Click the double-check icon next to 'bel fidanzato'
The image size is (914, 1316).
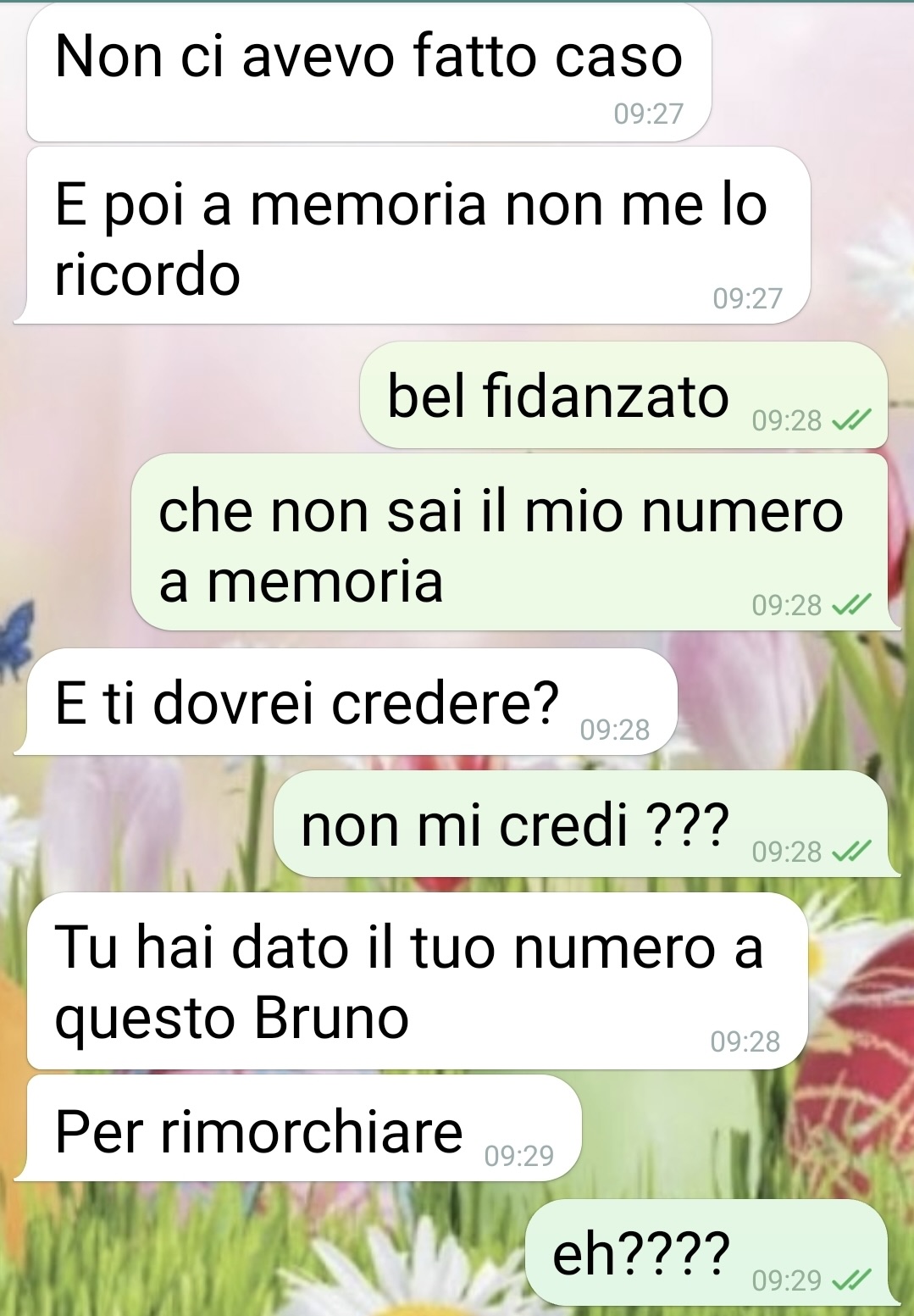[x=851, y=419]
